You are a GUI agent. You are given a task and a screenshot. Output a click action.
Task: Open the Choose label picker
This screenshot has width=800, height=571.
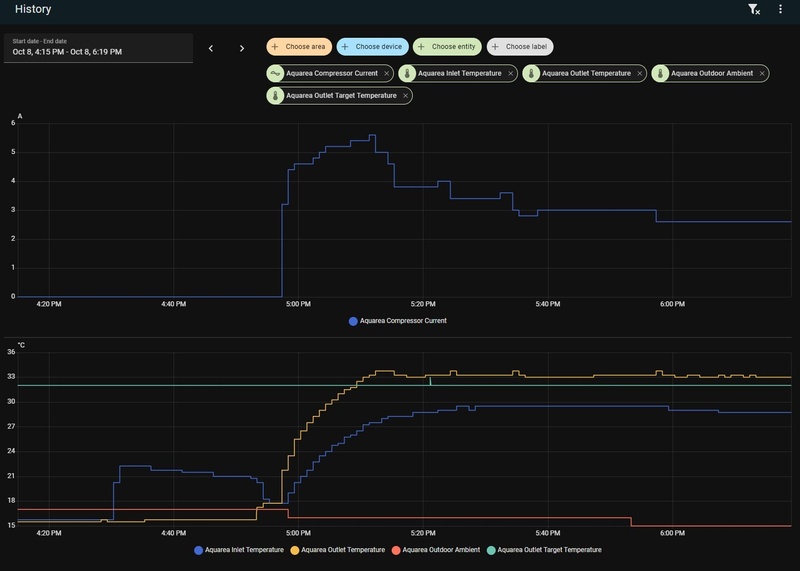520,46
